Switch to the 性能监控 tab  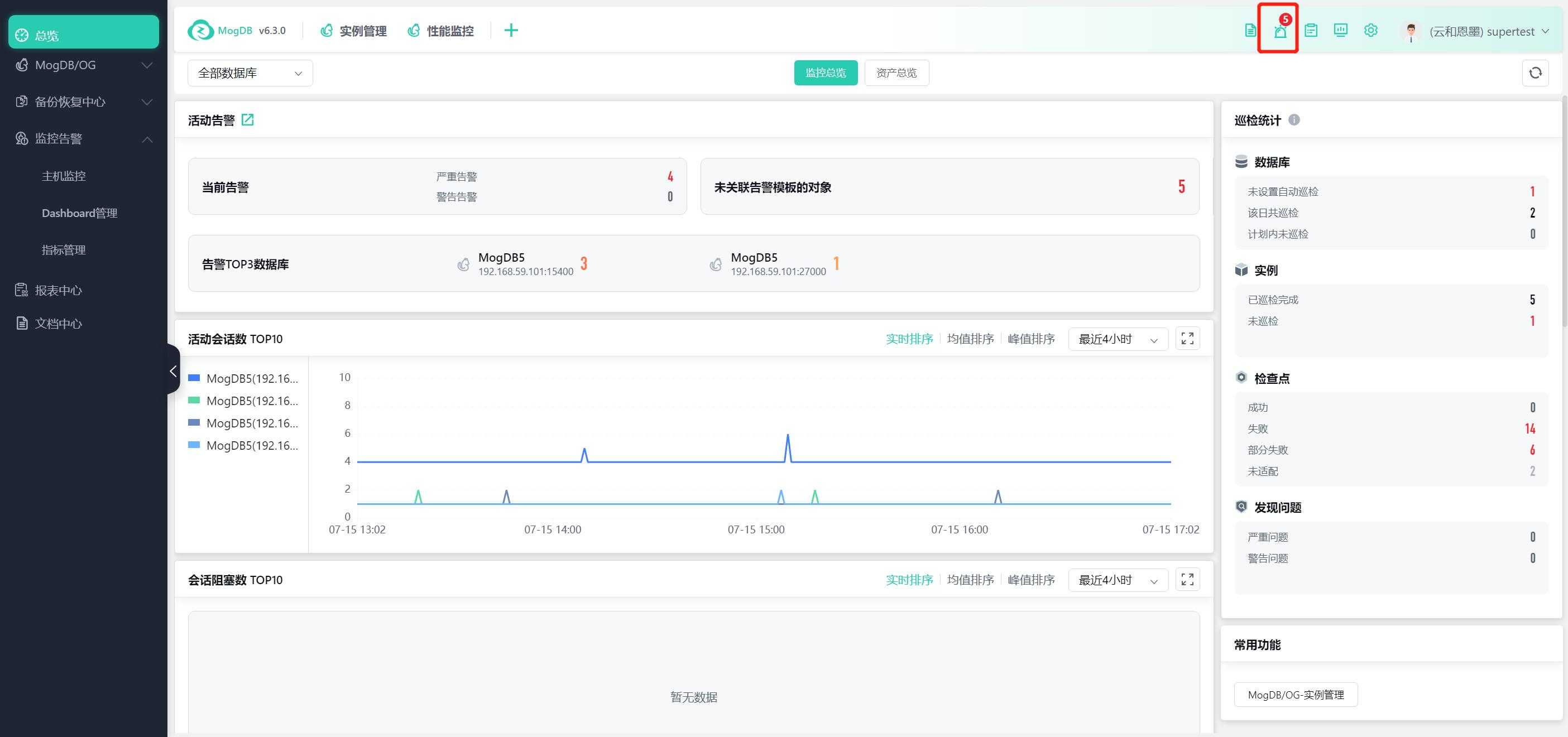pos(440,31)
